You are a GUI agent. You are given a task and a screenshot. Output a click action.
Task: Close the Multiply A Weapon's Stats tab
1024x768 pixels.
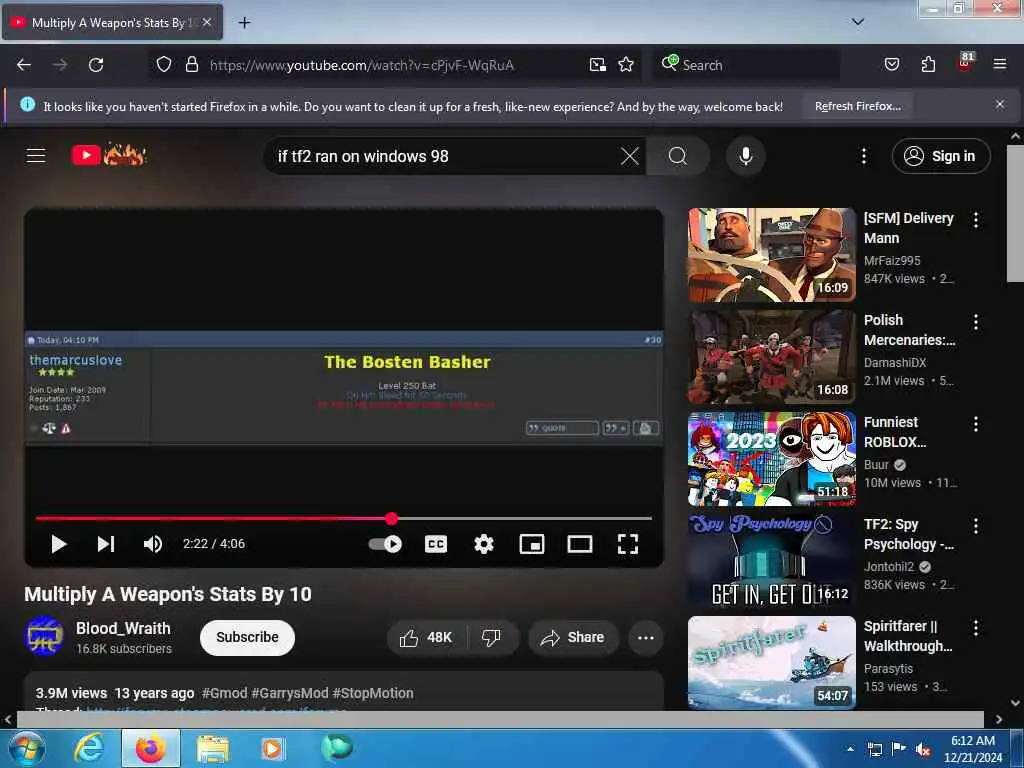pyautogui.click(x=206, y=22)
